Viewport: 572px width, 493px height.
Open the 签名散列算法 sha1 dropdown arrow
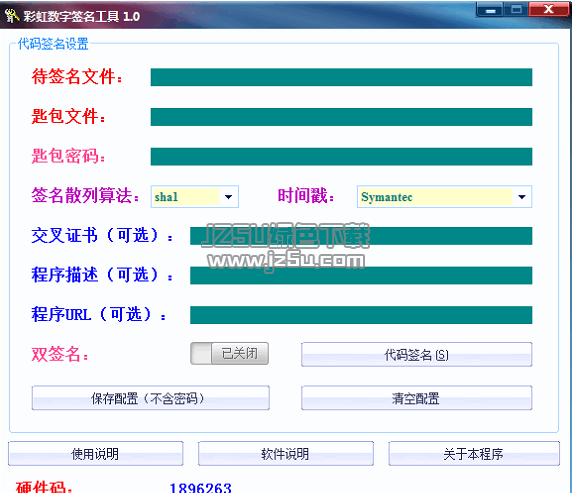coord(229,197)
